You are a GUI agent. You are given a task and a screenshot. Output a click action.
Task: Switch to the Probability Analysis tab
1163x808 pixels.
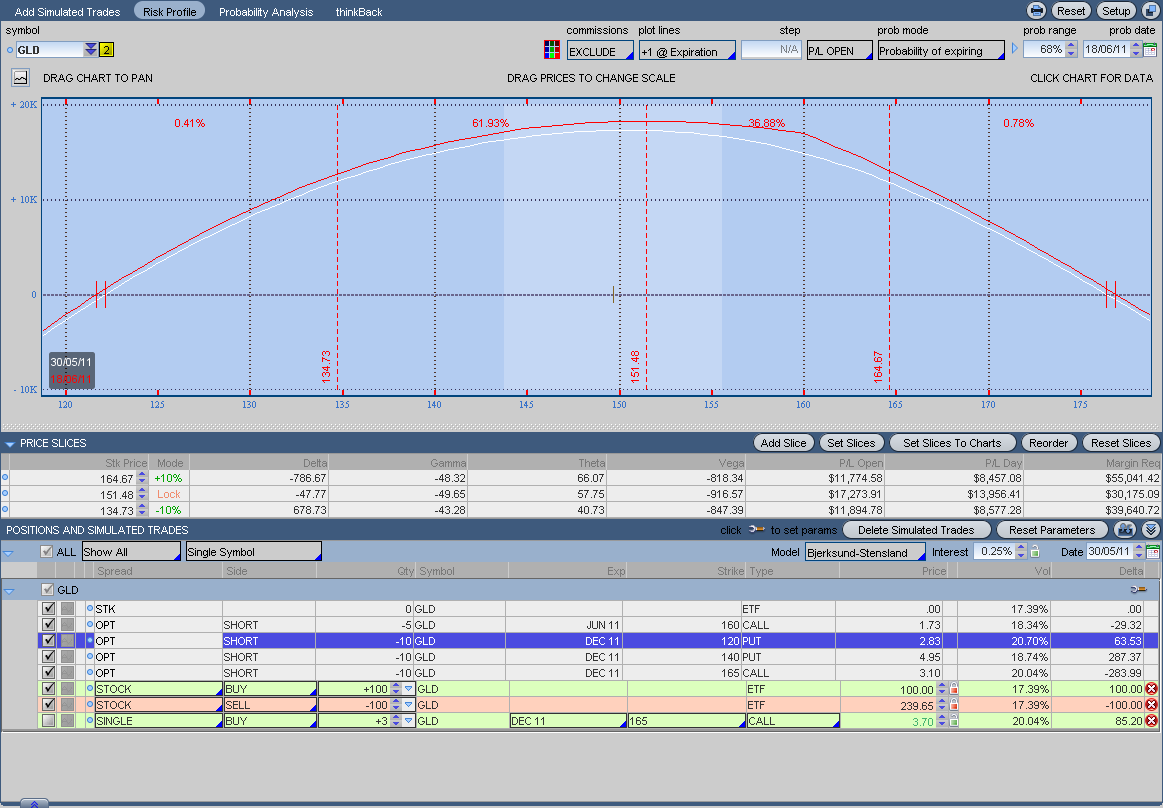coord(266,12)
